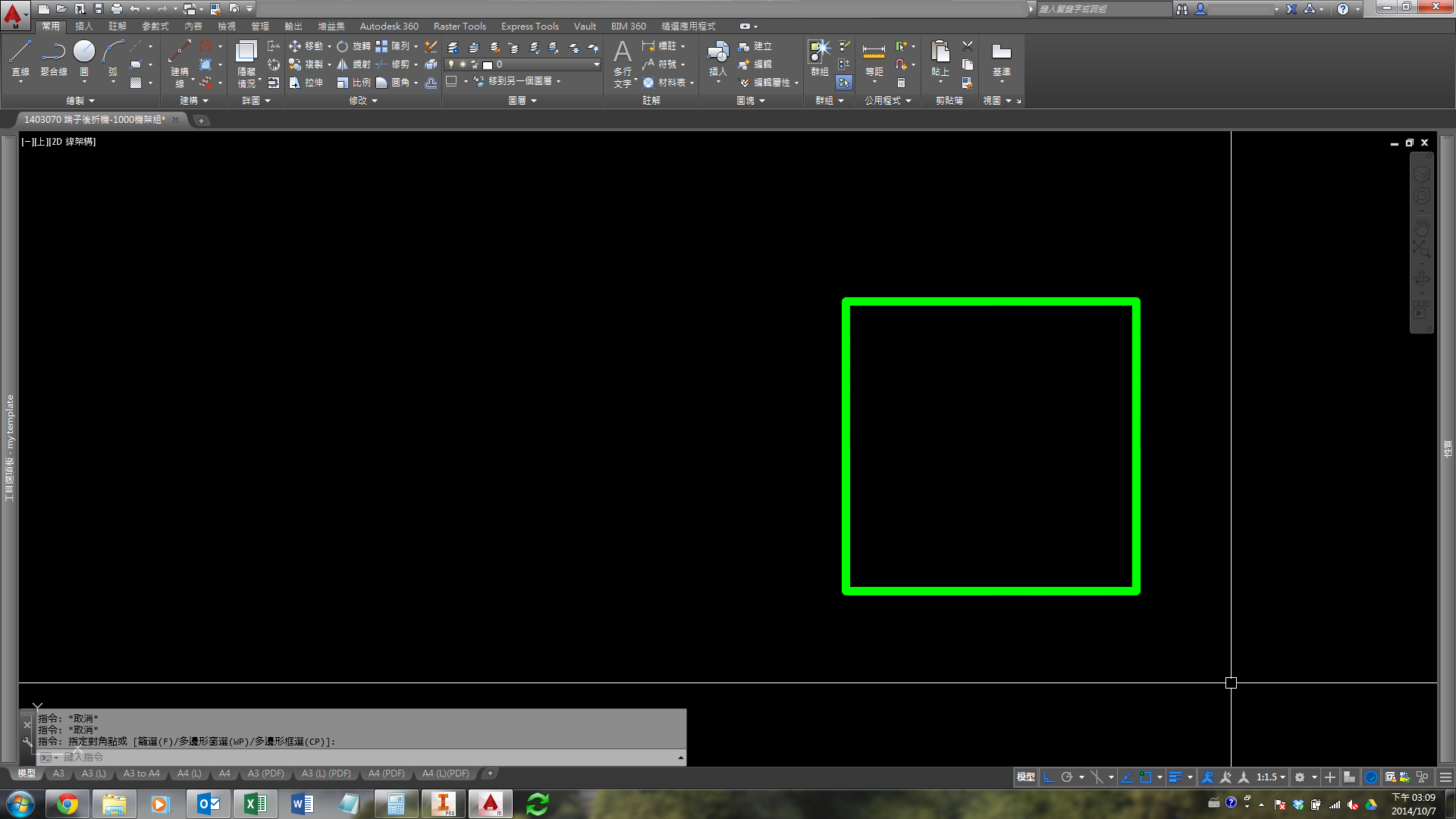This screenshot has height=819, width=1456.
Task: Click the Layer Properties icon in layer panel
Action: point(453,47)
